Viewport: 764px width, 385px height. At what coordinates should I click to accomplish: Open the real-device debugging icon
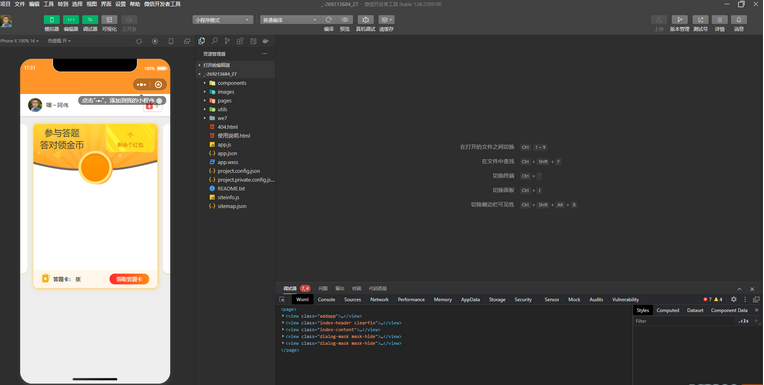365,19
